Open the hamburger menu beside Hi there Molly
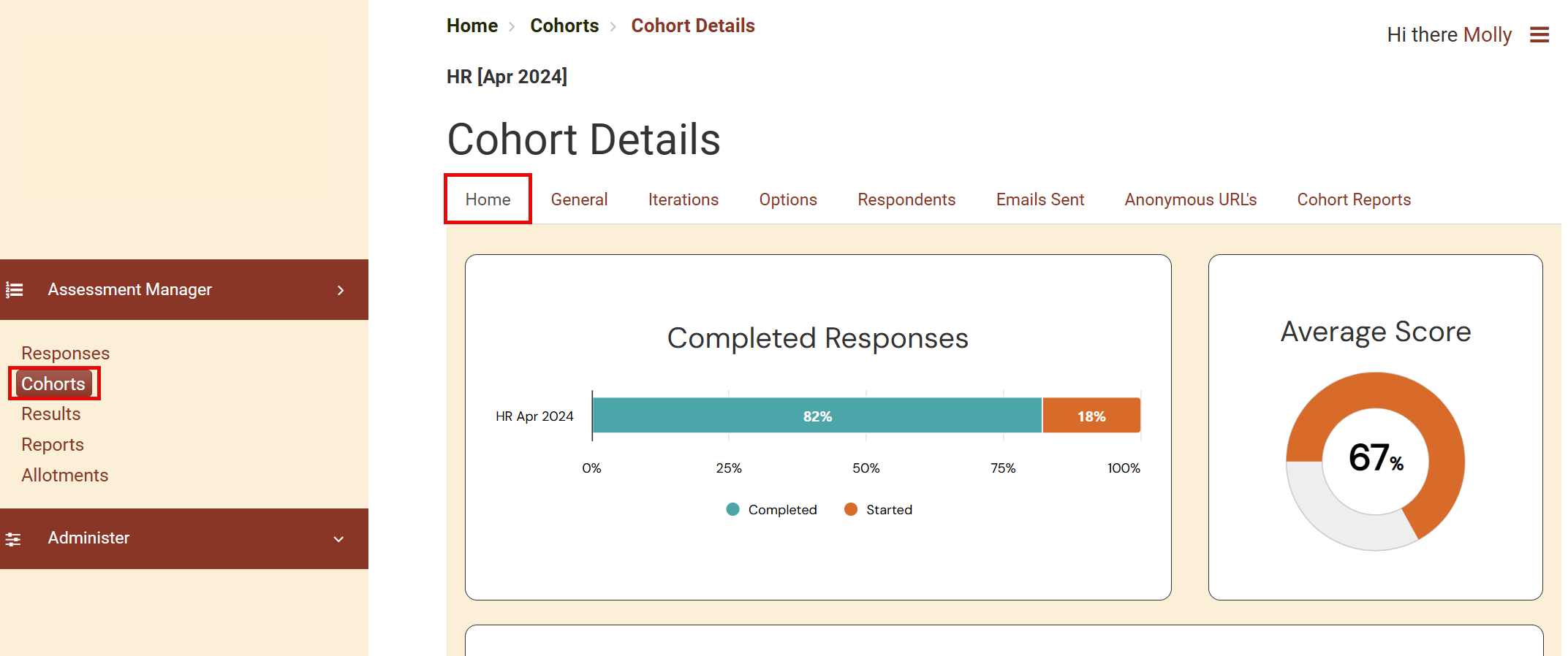The width and height of the screenshot is (1568, 656). click(x=1539, y=35)
